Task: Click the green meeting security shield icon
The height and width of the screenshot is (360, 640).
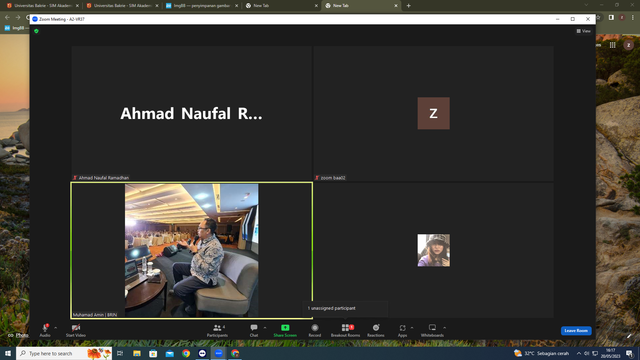Action: (36, 31)
